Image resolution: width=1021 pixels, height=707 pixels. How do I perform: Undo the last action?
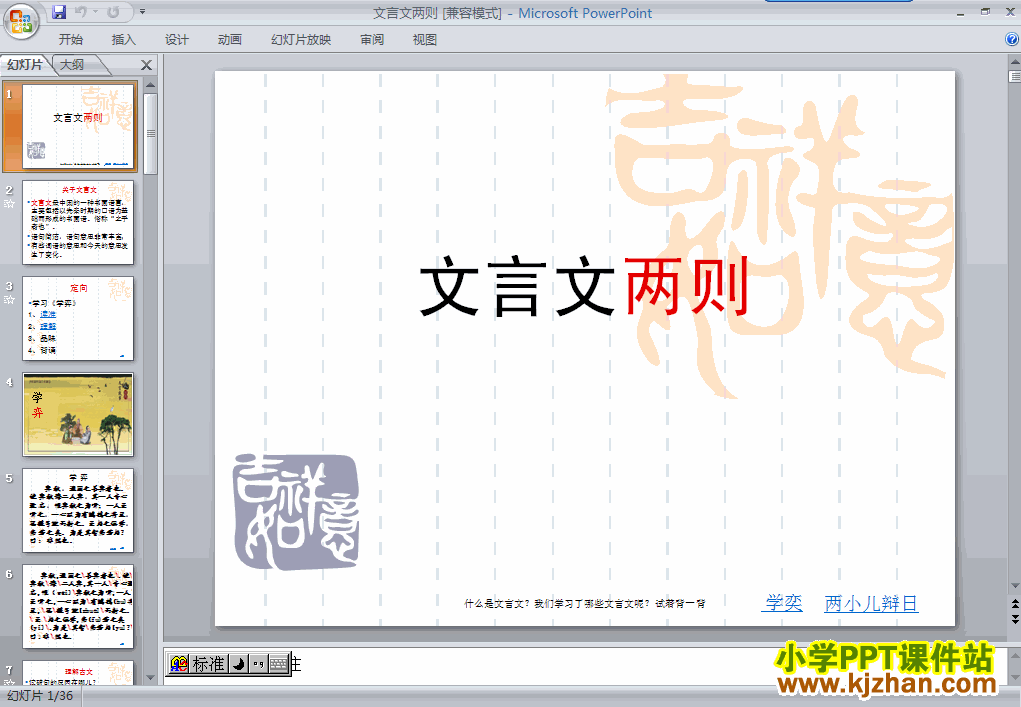tap(81, 12)
